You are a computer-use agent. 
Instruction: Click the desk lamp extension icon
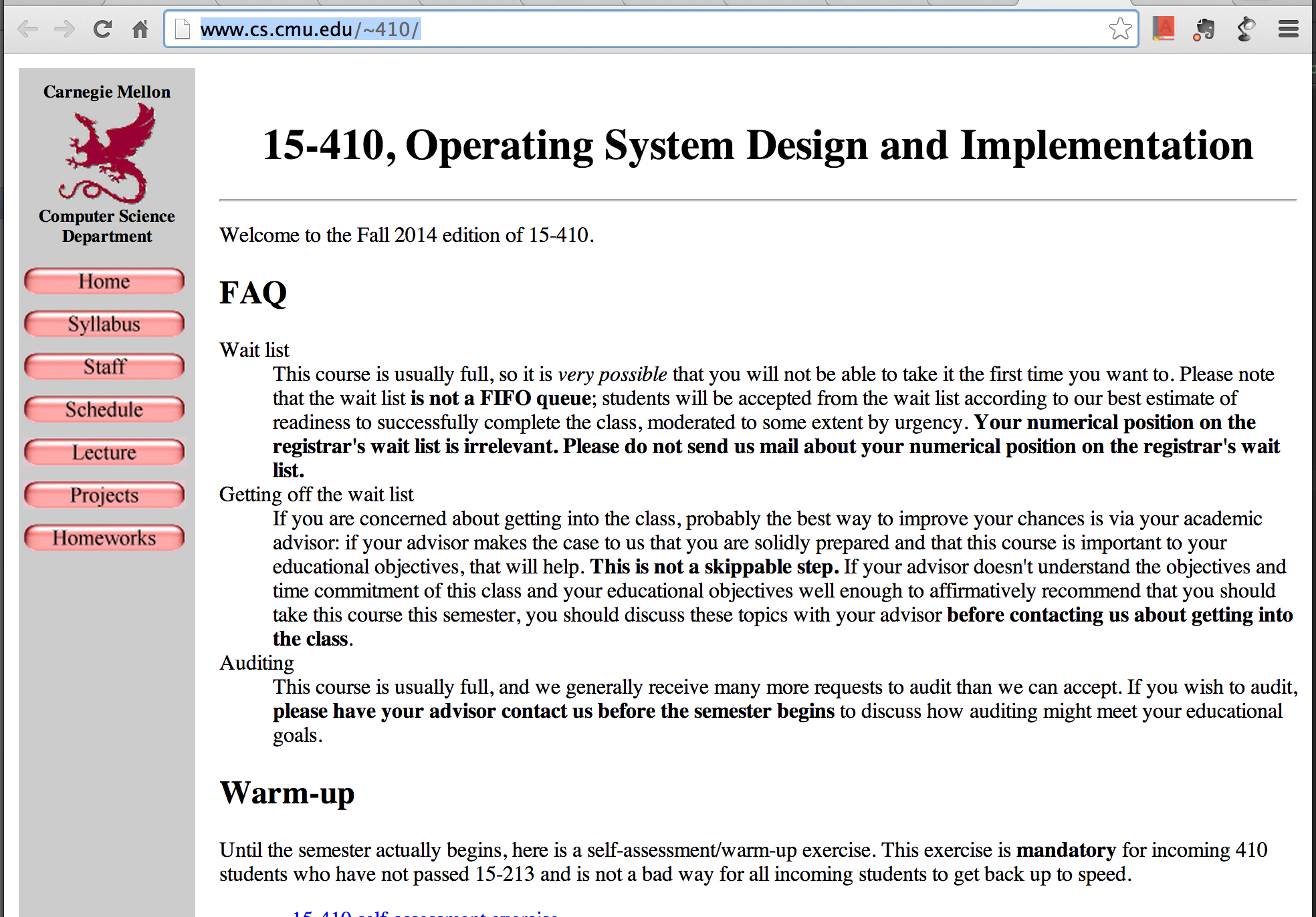1246,29
